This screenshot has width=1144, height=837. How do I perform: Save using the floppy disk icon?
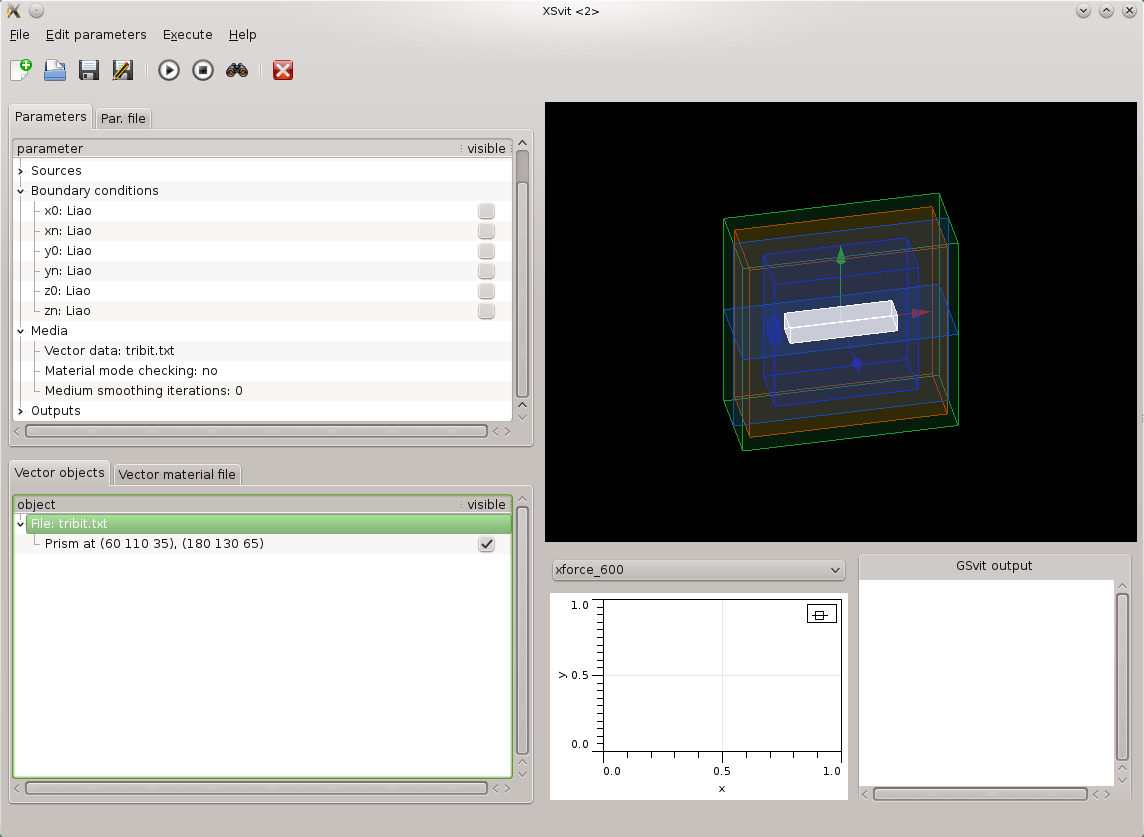[x=89, y=70]
